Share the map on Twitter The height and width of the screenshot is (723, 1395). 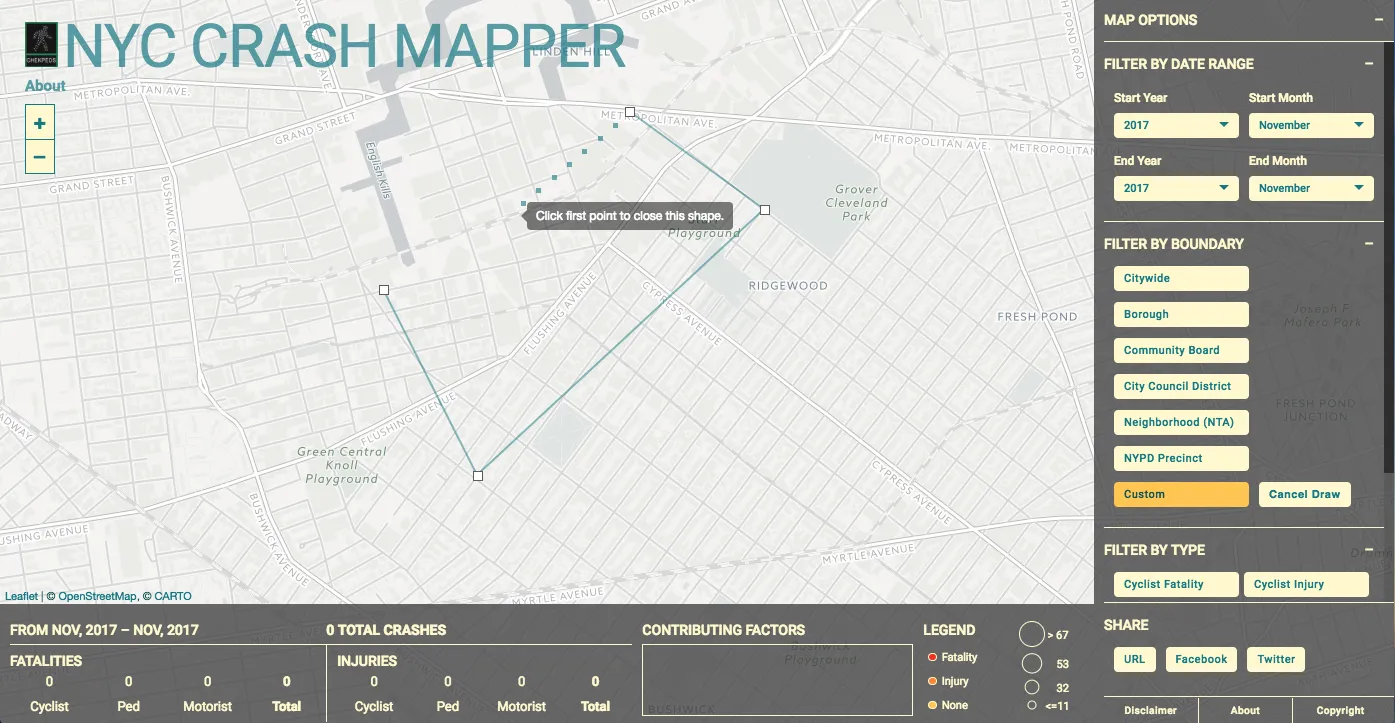coord(1276,659)
